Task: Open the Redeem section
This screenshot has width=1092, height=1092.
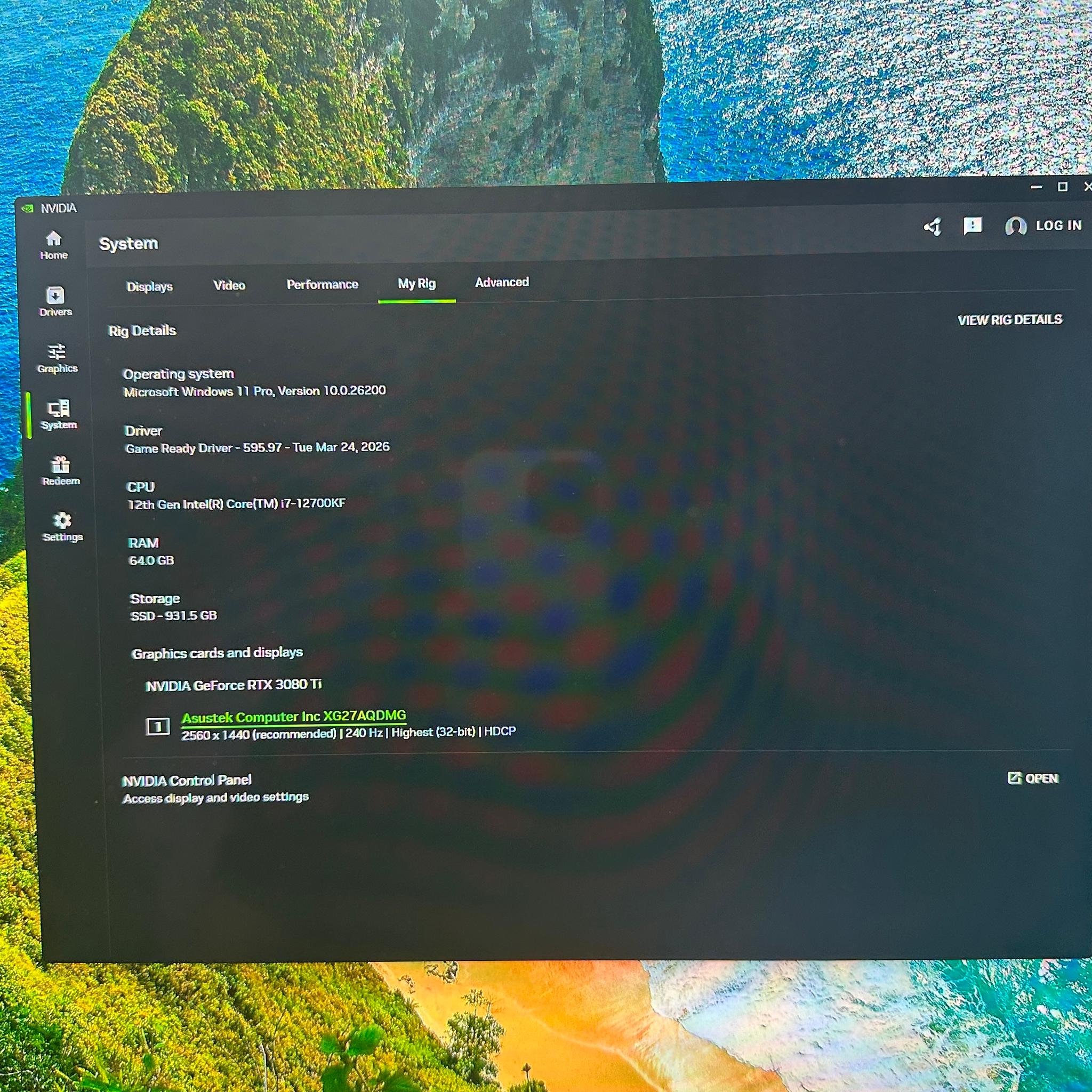Action: pyautogui.click(x=61, y=471)
